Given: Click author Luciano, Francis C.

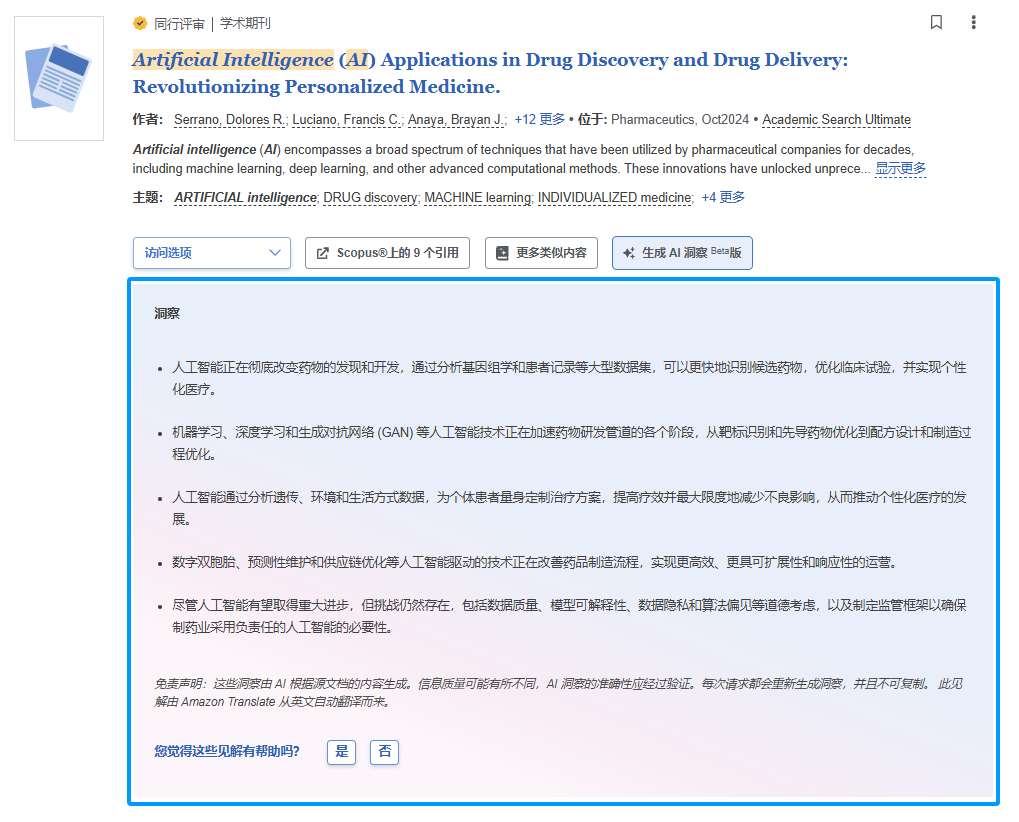Looking at the screenshot, I should pos(346,120).
